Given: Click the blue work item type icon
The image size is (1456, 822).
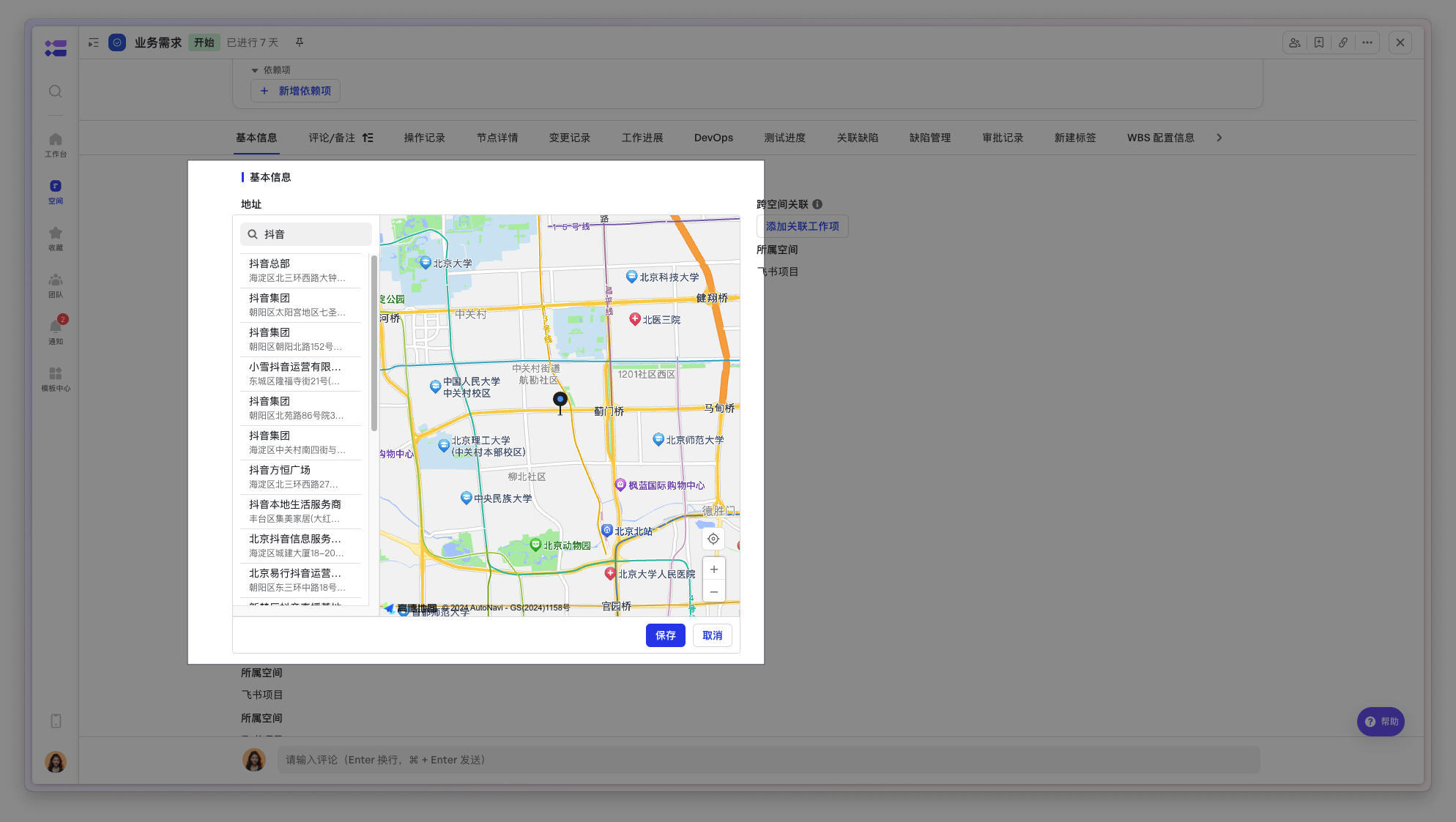Looking at the screenshot, I should [117, 42].
